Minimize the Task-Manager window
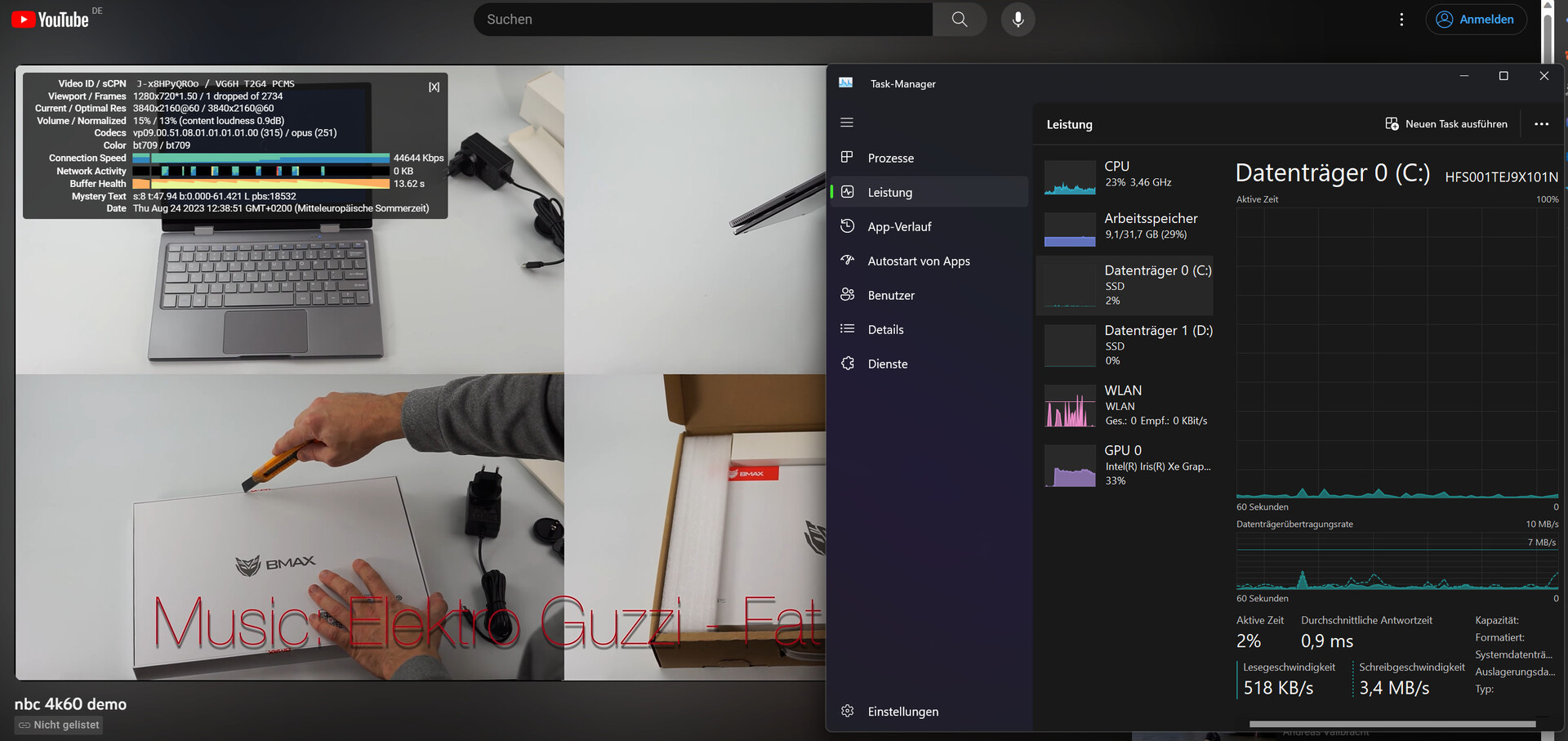The image size is (1568, 741). pos(1464,76)
